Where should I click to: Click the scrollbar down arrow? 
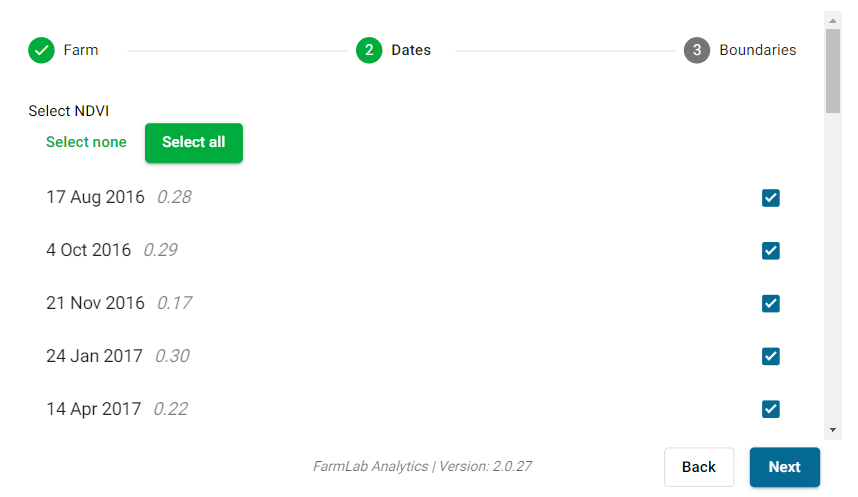tap(833, 429)
